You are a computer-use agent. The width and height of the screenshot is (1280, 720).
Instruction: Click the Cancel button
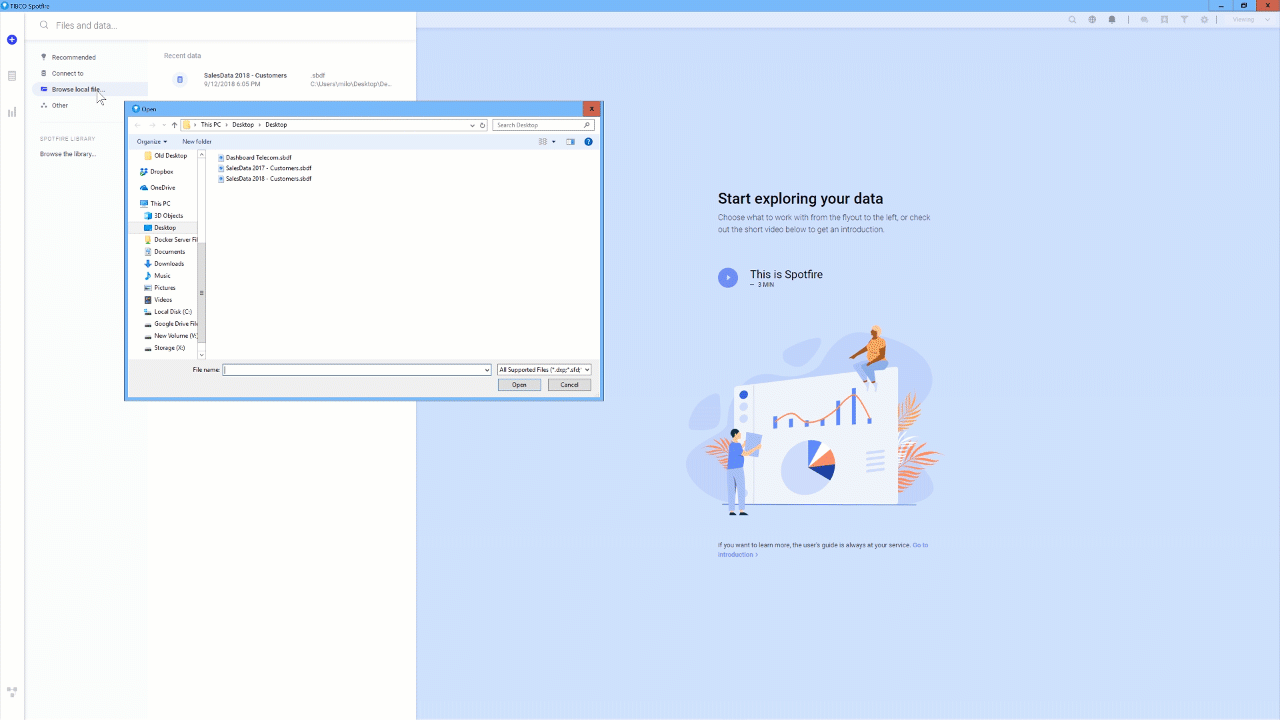point(569,385)
